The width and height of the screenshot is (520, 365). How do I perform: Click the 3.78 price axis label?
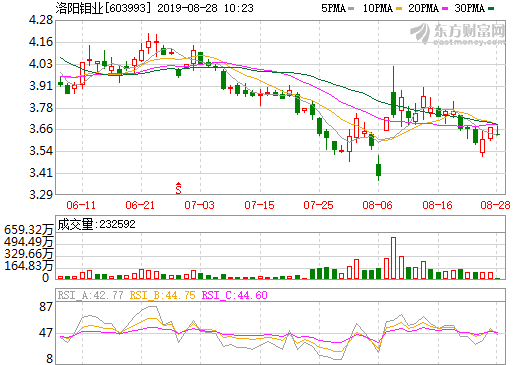point(41,108)
